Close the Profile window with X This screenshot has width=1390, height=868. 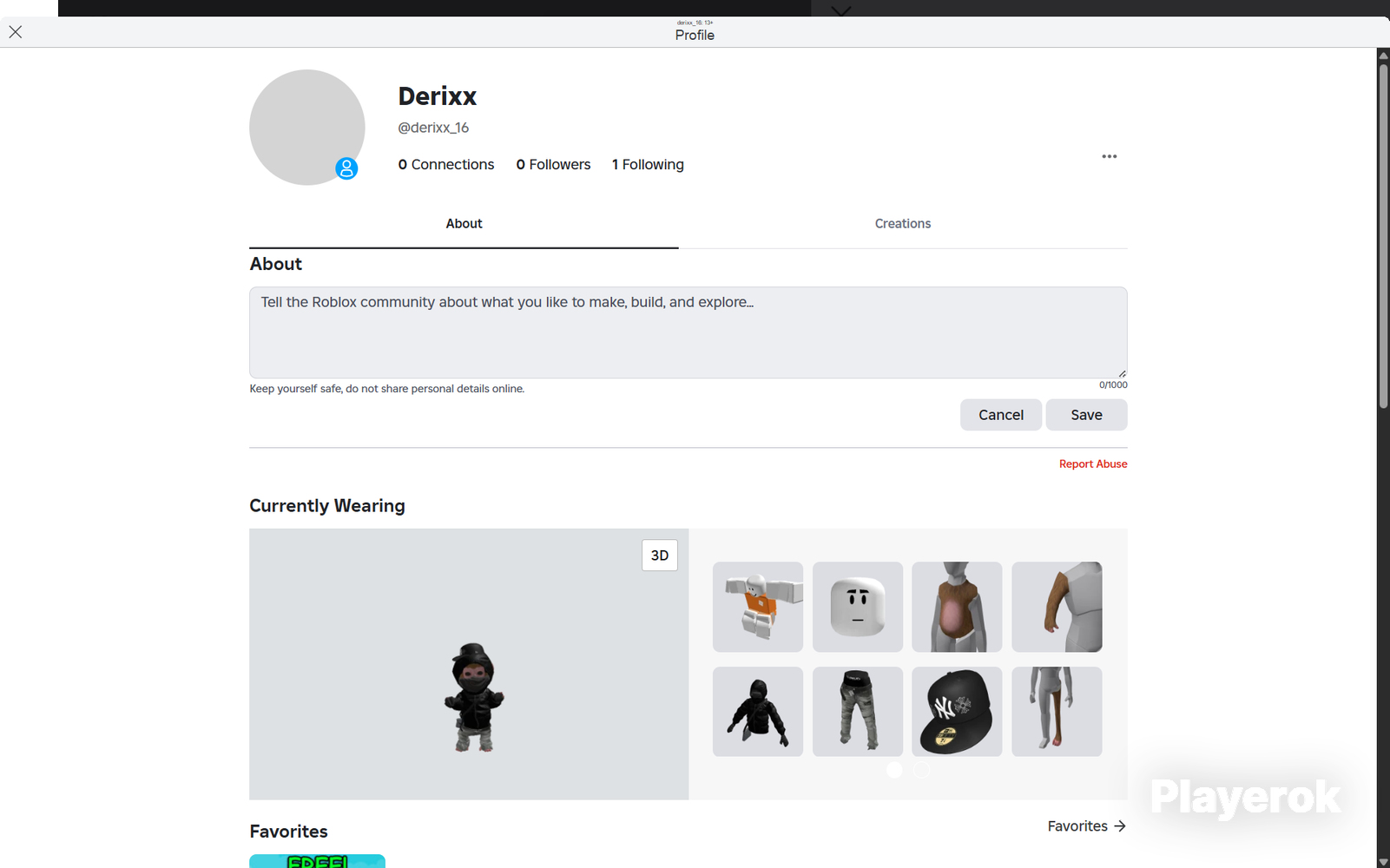pyautogui.click(x=16, y=32)
